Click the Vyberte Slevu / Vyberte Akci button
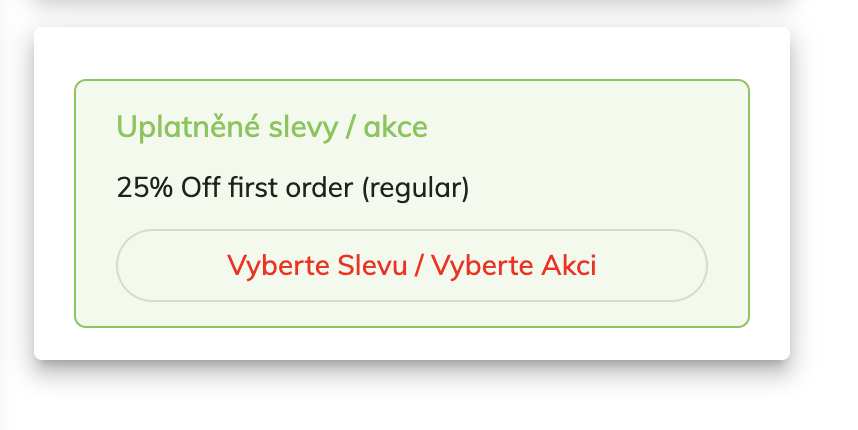858x430 pixels. (411, 266)
